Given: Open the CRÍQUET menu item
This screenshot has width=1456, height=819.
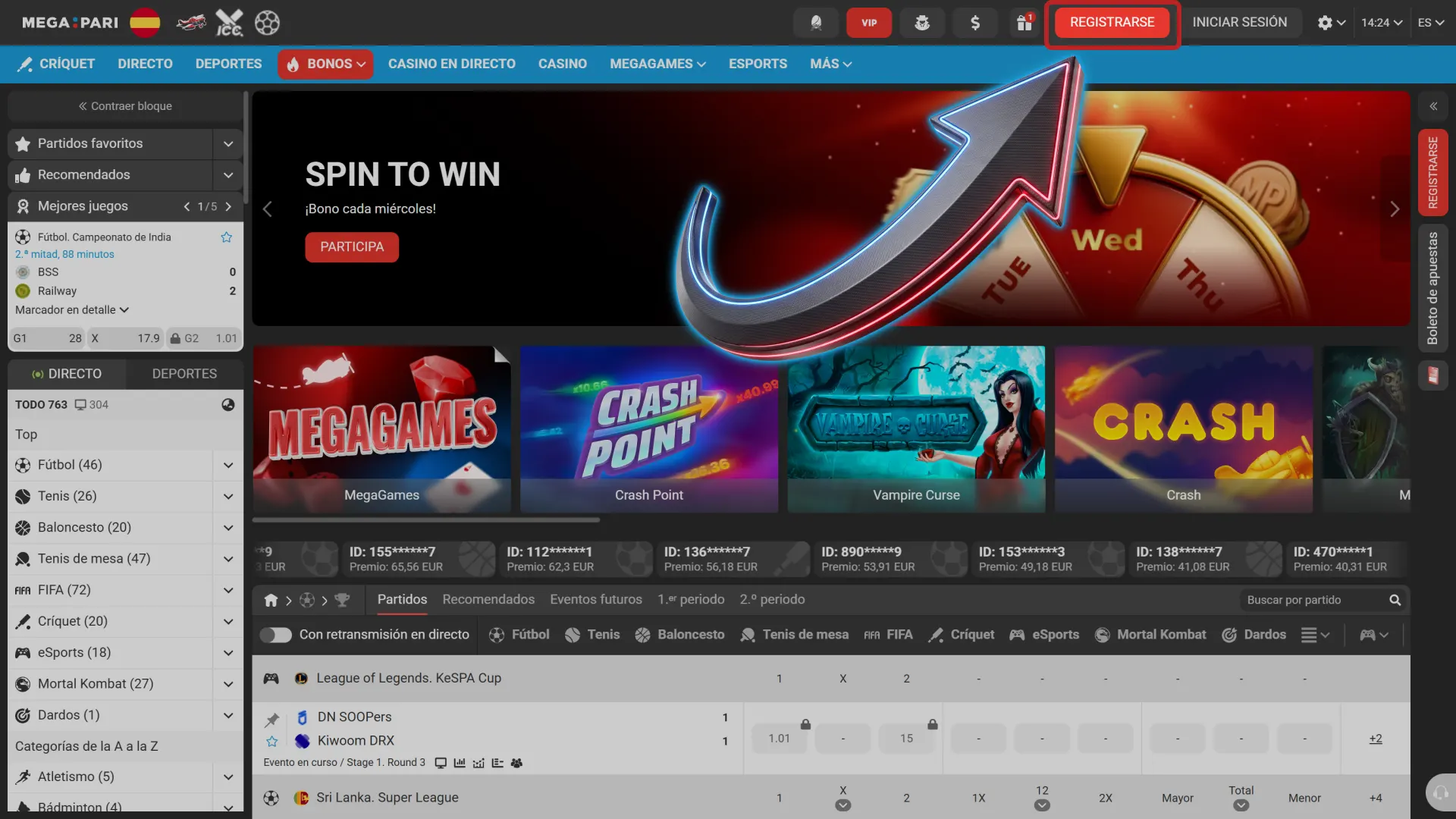Looking at the screenshot, I should [x=56, y=64].
